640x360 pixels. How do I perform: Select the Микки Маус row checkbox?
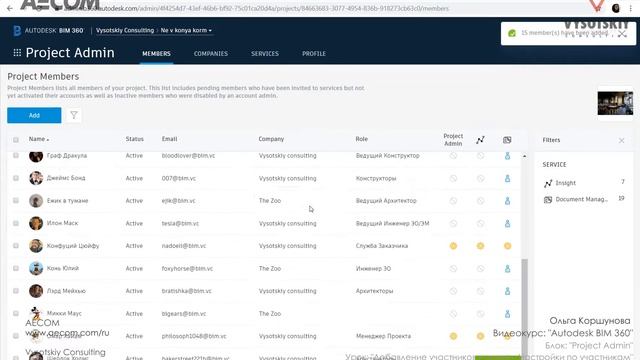16,313
